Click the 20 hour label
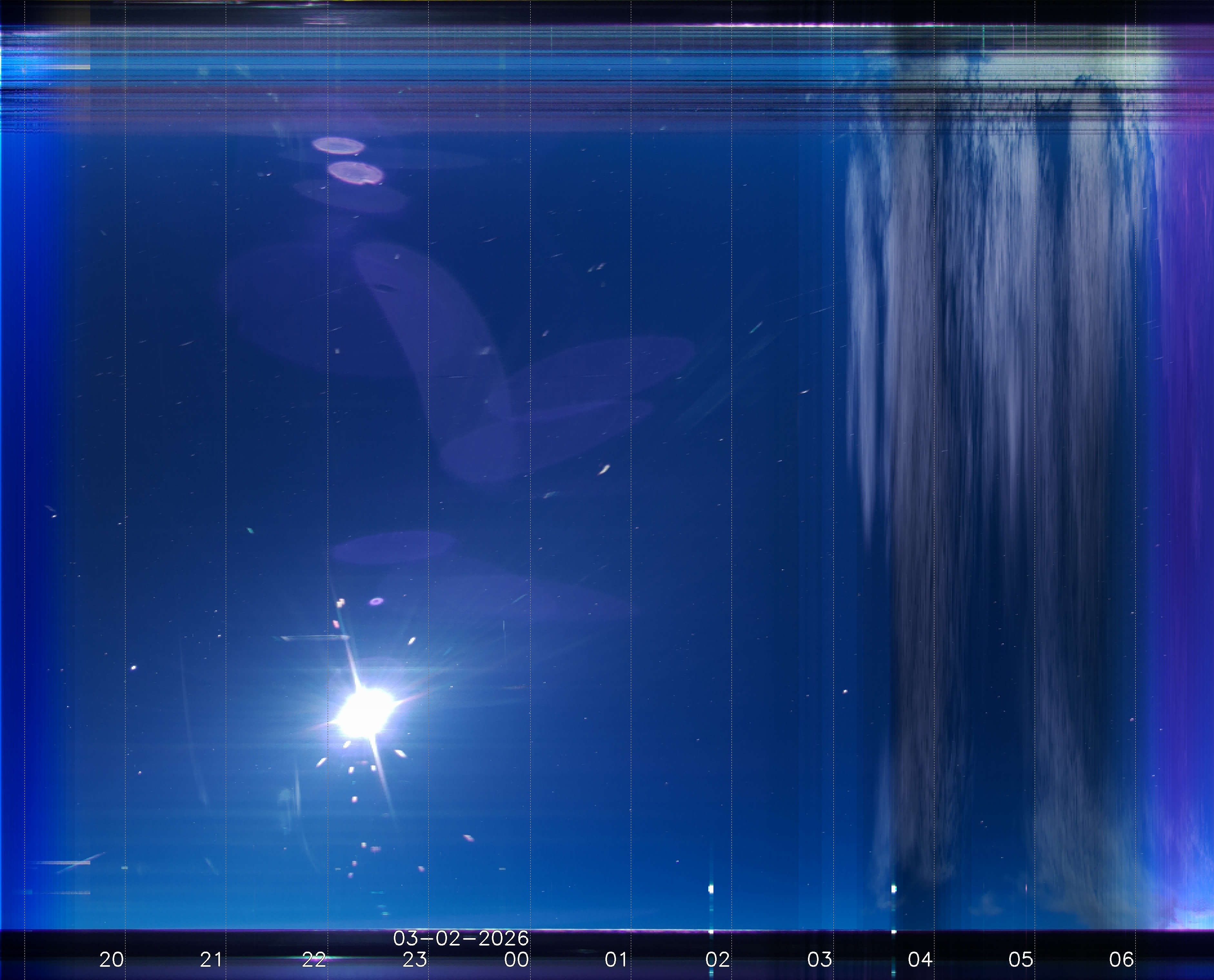Image resolution: width=1214 pixels, height=980 pixels. [111, 959]
